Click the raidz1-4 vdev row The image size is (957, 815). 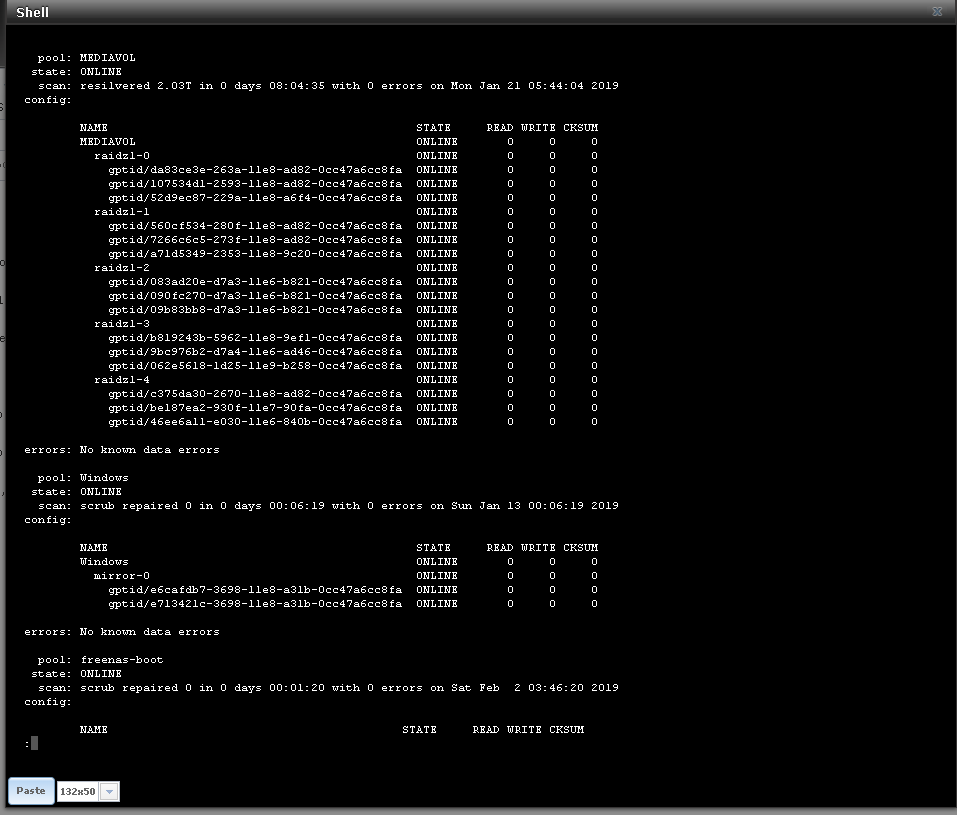tap(345, 380)
